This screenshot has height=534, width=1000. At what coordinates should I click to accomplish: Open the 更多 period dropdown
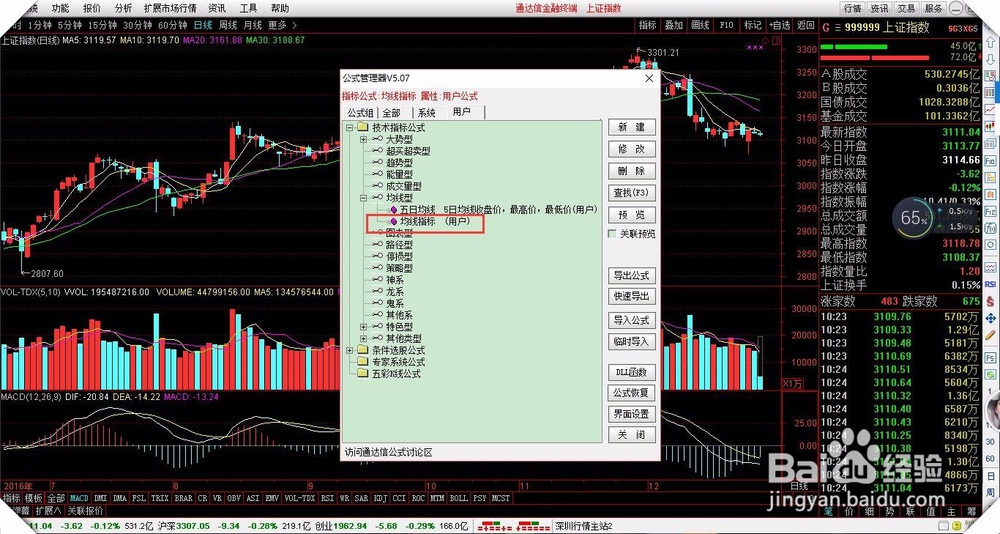pyautogui.click(x=281, y=26)
